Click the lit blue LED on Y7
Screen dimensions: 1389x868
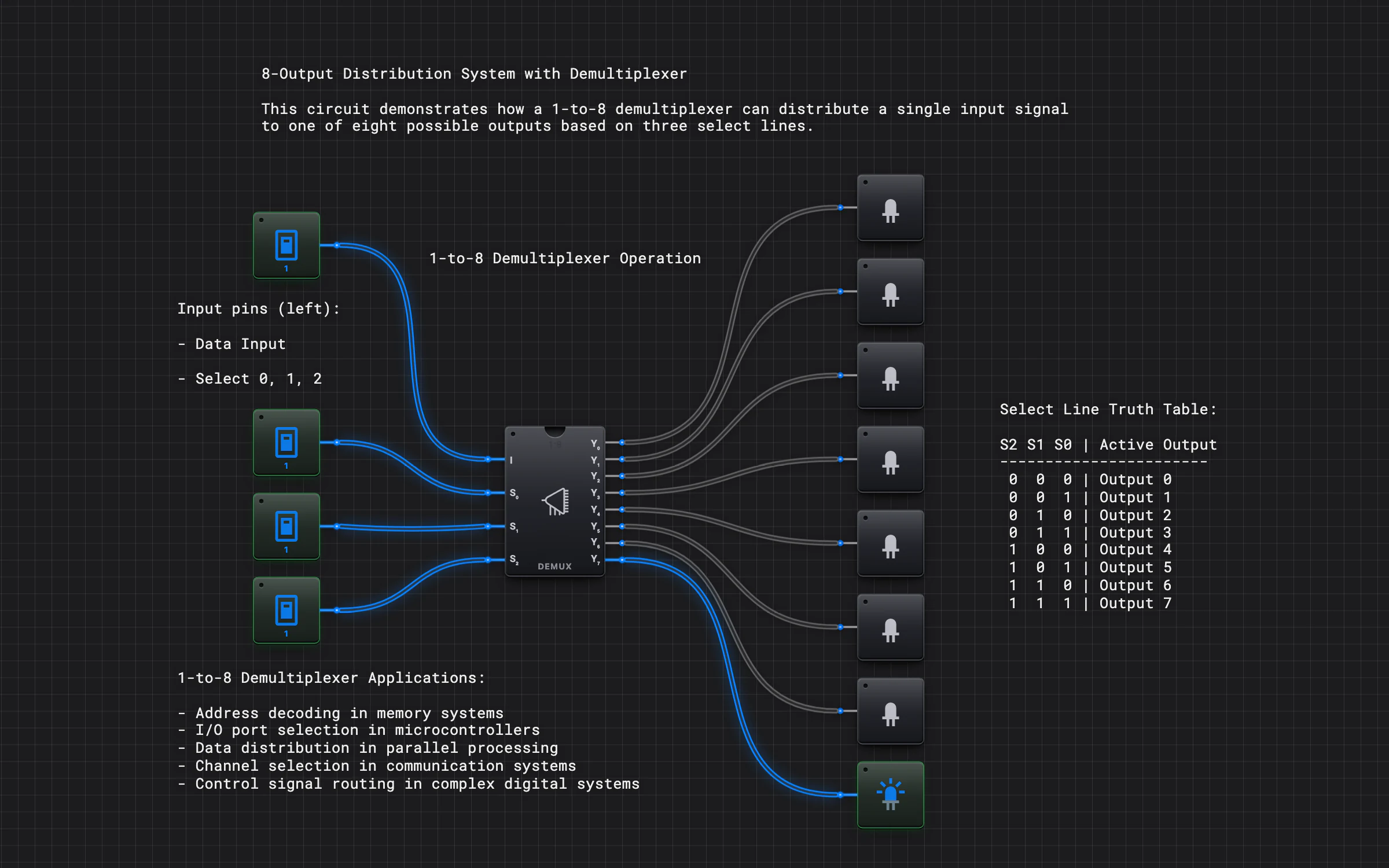click(890, 795)
